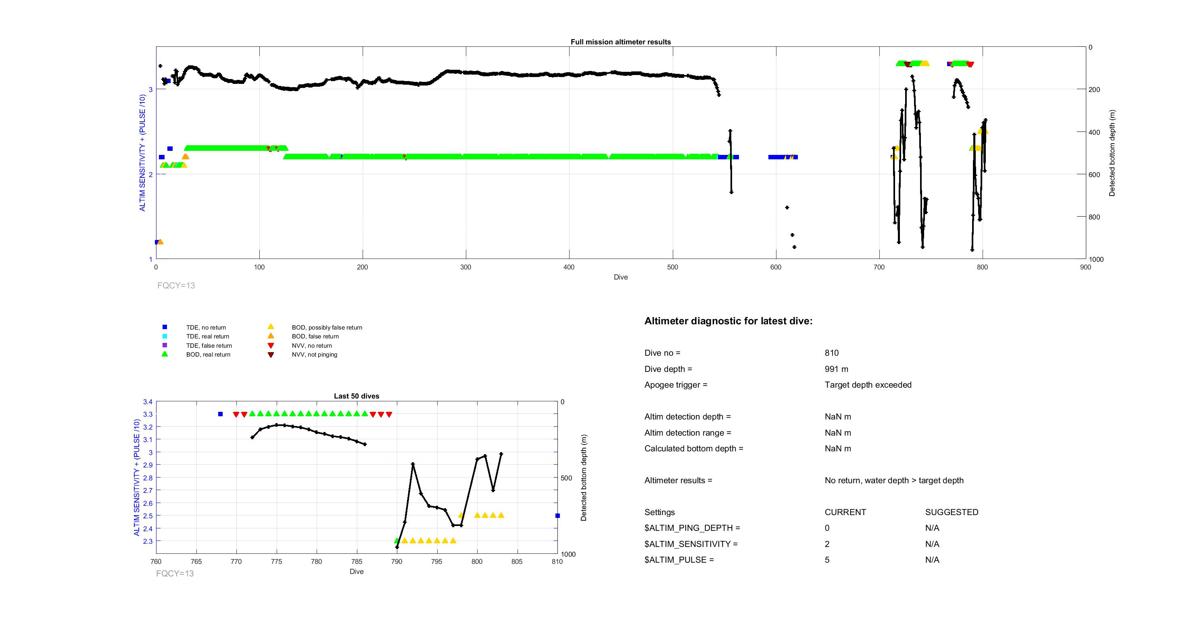Select the '$ALTIM_SENSITIVITY =' setting label
1200x622 pixels.
click(691, 544)
